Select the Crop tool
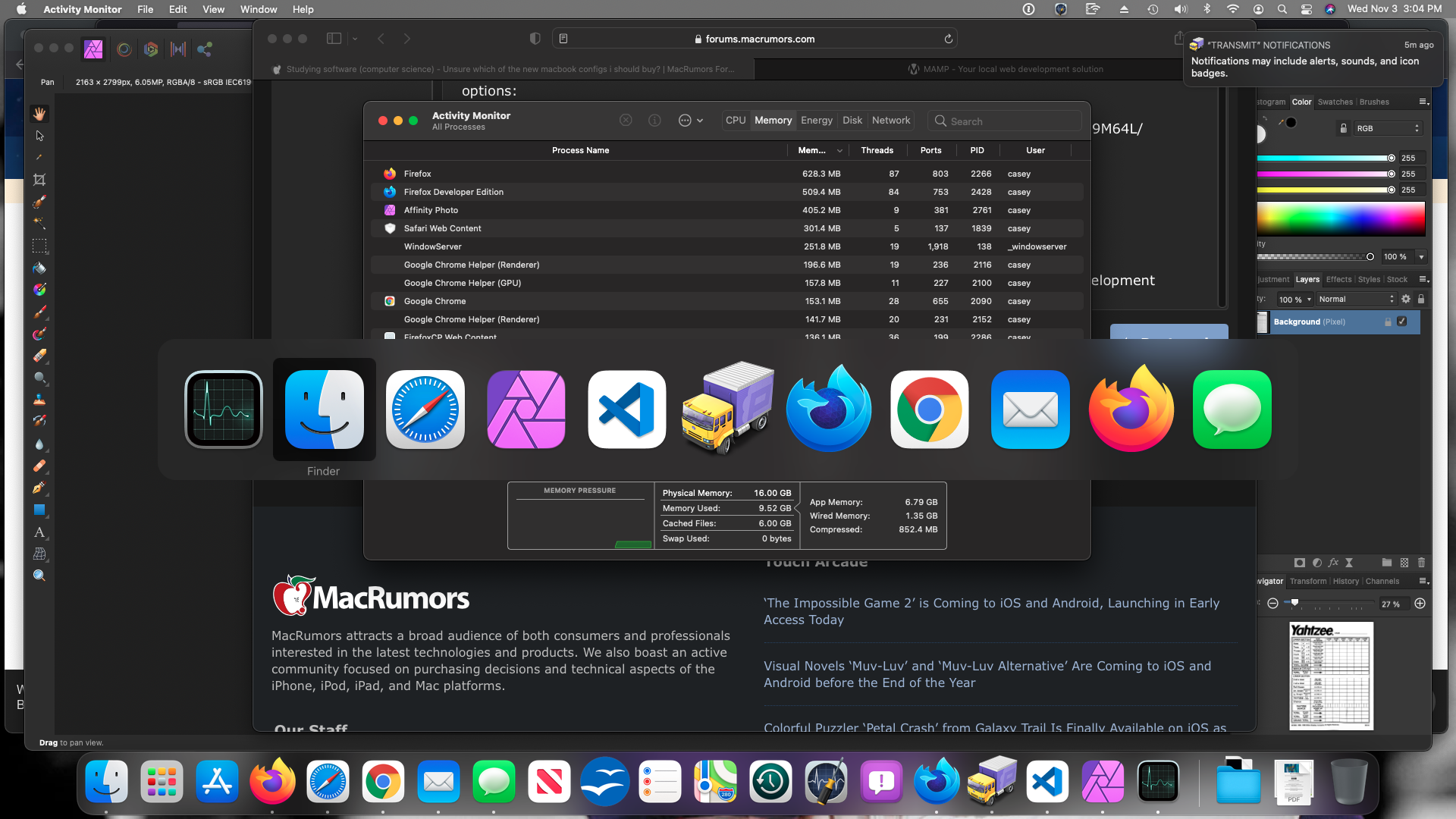Screen dimensions: 1456x819 click(39, 180)
